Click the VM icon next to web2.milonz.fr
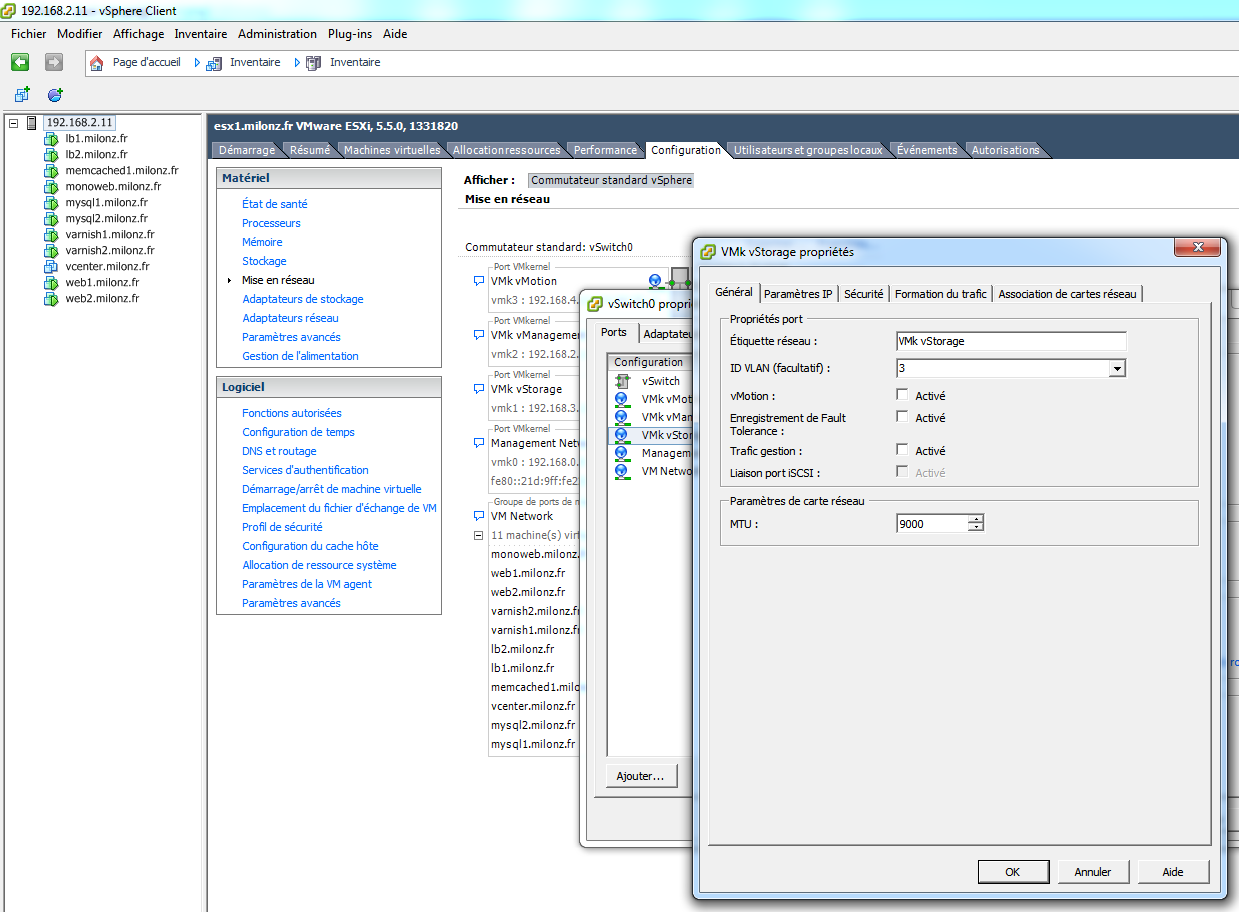Image resolution: width=1239 pixels, height=912 pixels. pyautogui.click(x=51, y=299)
